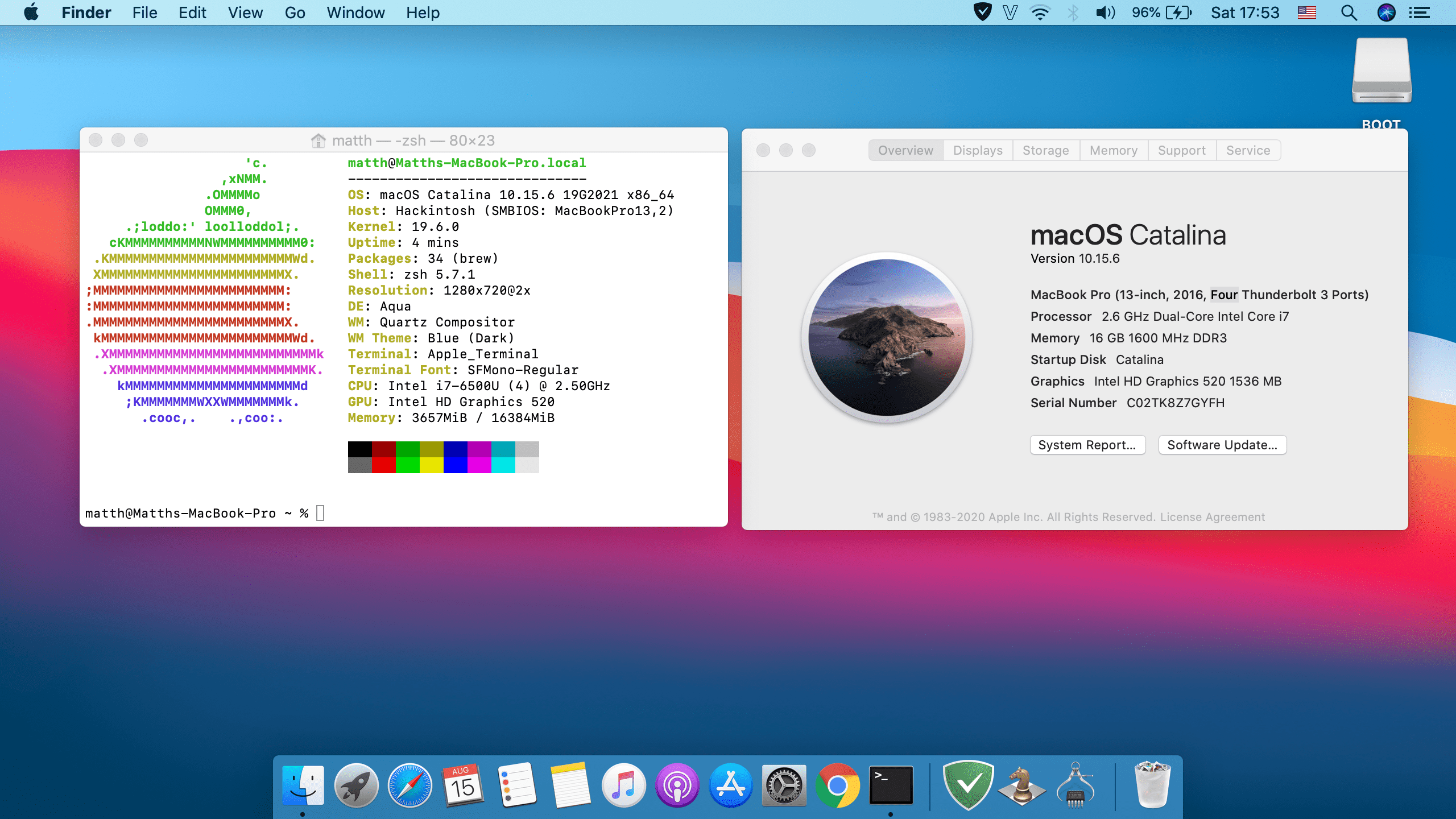Switch to the Storage tab
The height and width of the screenshot is (819, 1456).
[x=1045, y=150]
